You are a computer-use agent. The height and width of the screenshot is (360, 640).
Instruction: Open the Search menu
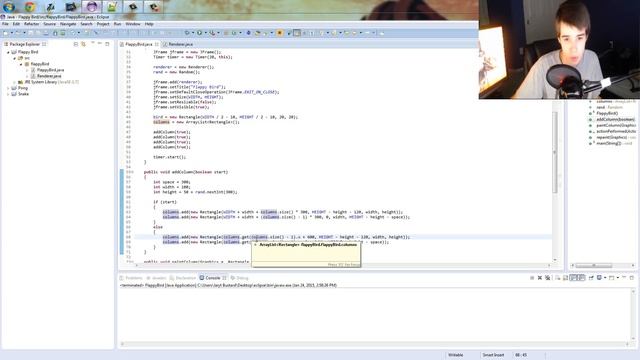tap(87, 24)
